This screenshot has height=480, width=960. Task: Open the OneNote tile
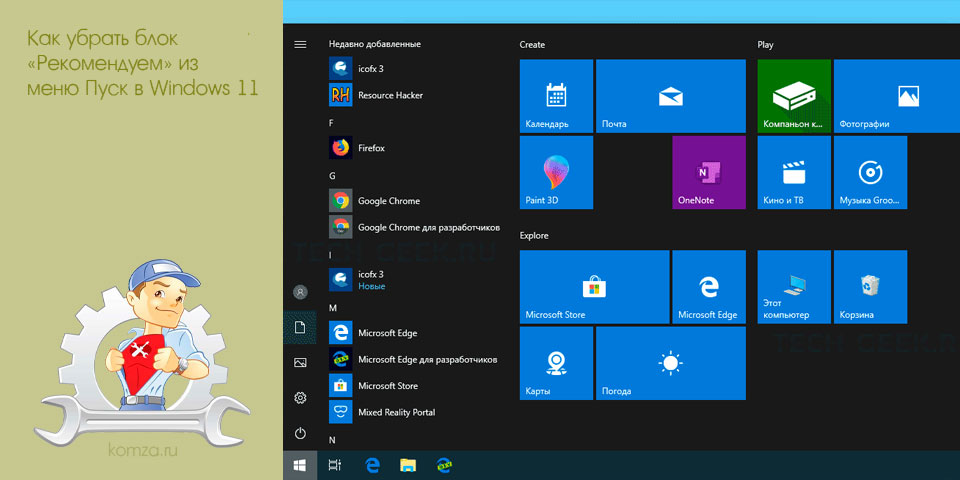pyautogui.click(x=709, y=173)
